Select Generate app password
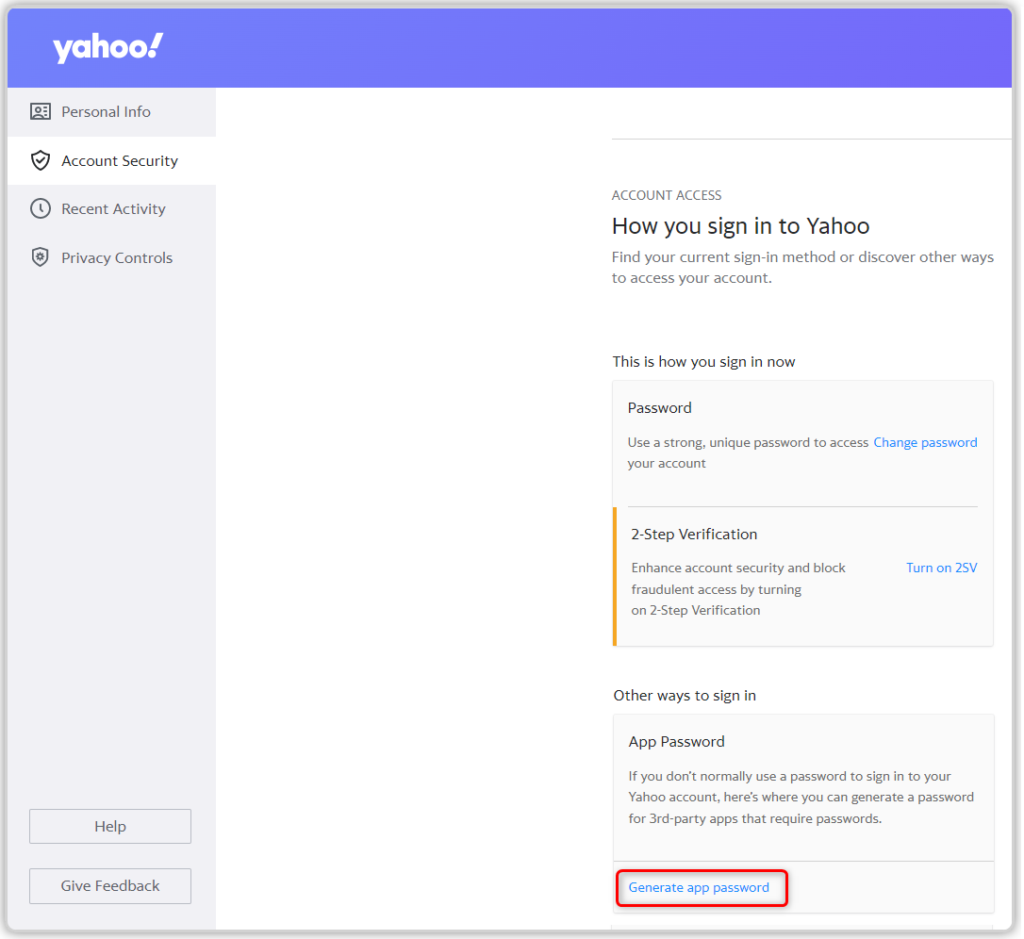Viewport: 1024px width, 939px height. click(x=701, y=887)
